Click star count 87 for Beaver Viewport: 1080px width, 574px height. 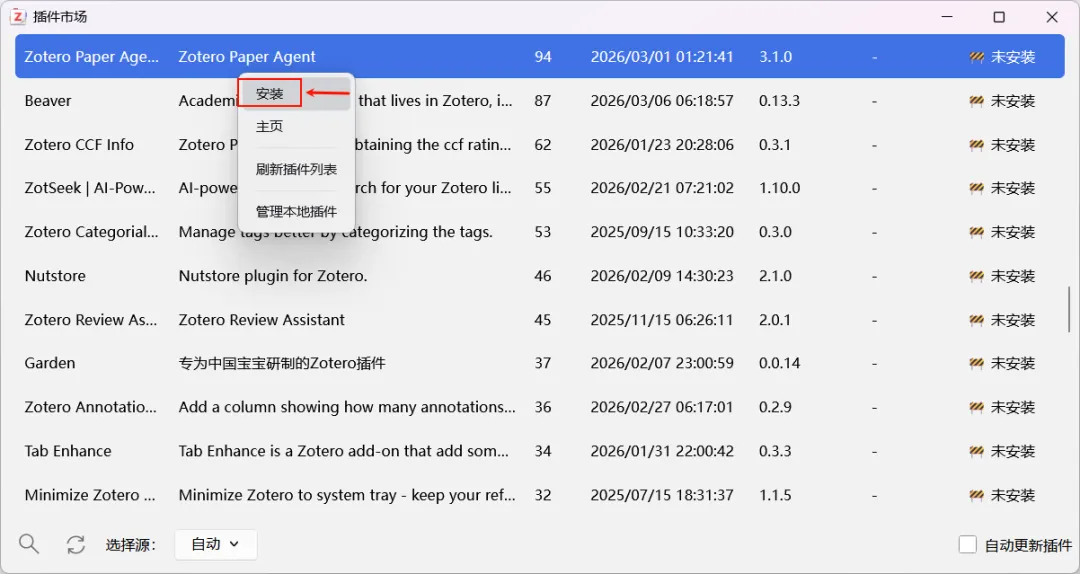pos(543,101)
